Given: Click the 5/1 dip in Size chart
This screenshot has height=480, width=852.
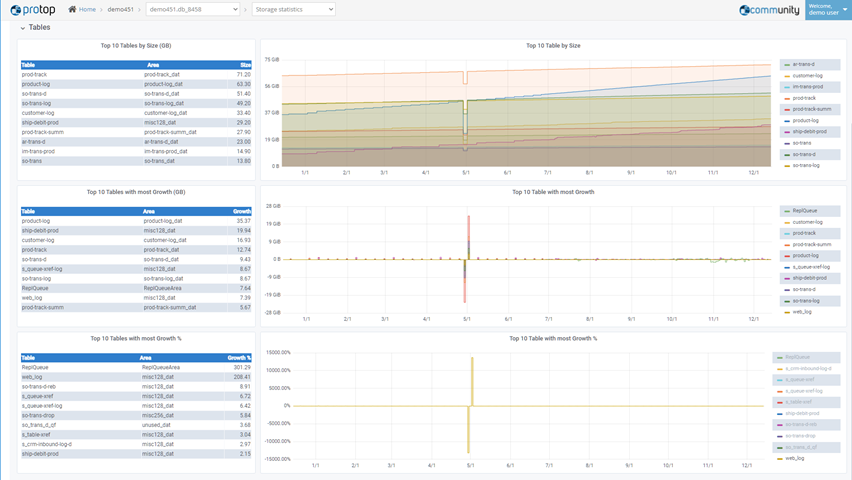Looking at the screenshot, I should (x=465, y=117).
